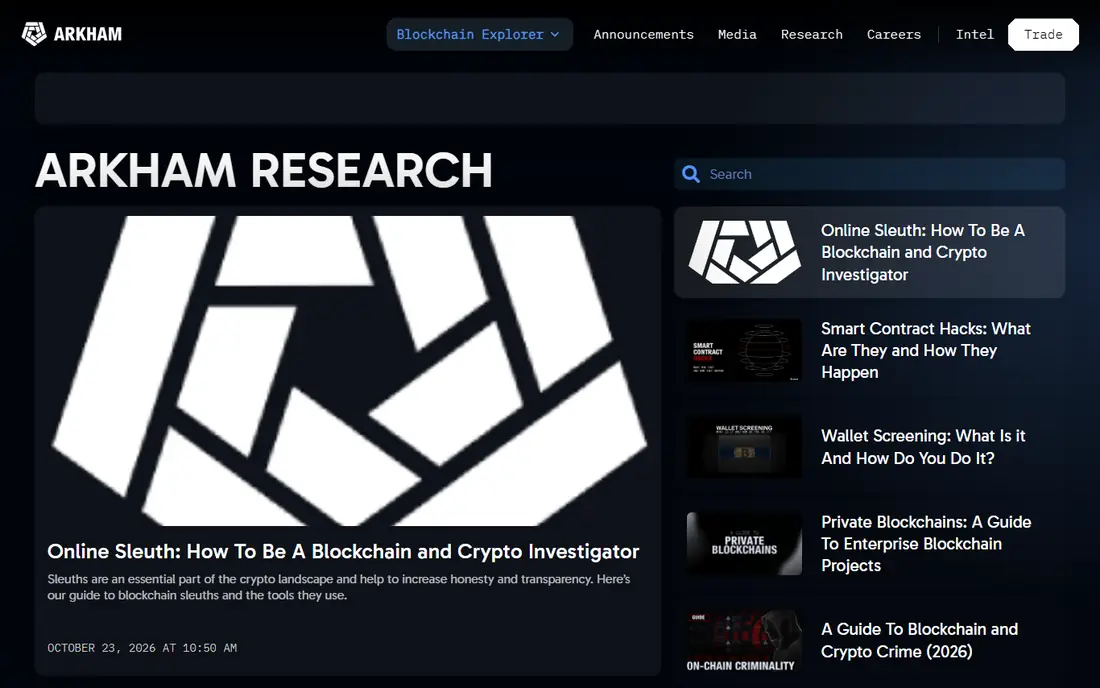This screenshot has width=1100, height=688.
Task: Open the Research nav link
Action: click(812, 34)
